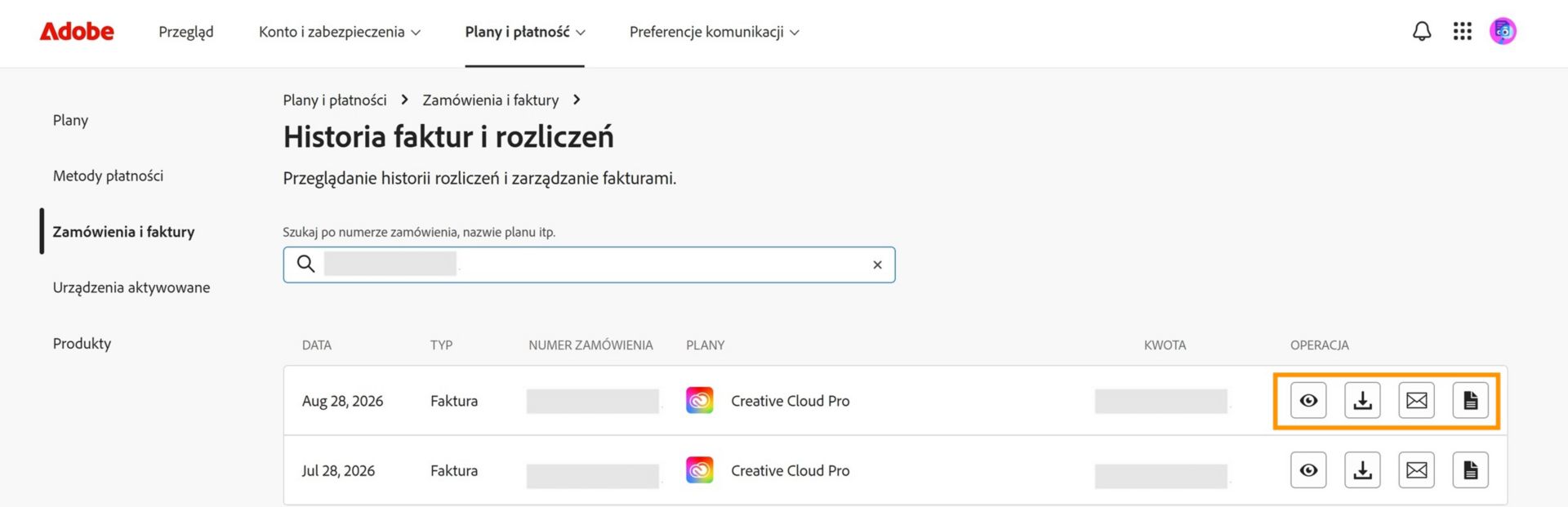Image resolution: width=1568 pixels, height=507 pixels.
Task: Select Zamówienia i faktury in sidebar
Action: click(123, 232)
